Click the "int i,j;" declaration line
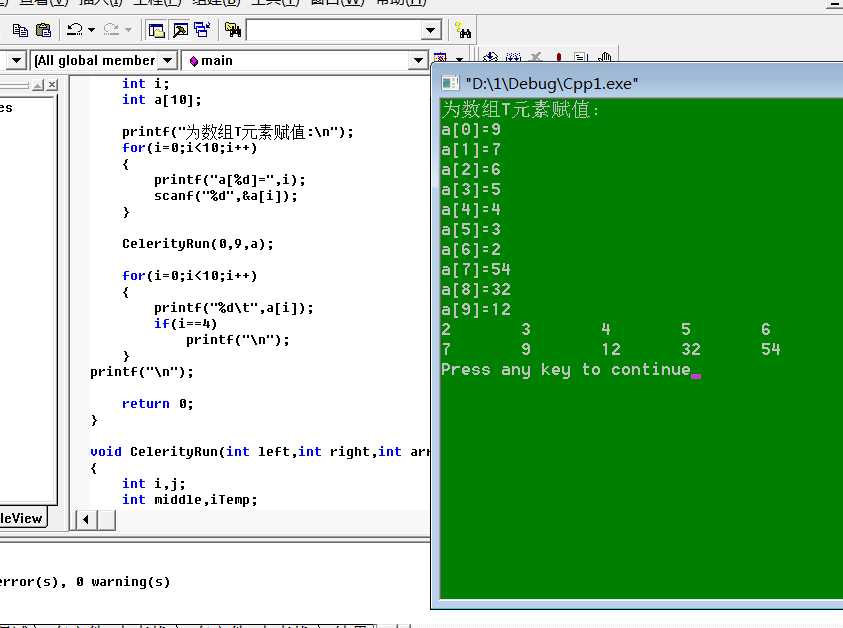Screen dimensions: 843x628 point(154,484)
